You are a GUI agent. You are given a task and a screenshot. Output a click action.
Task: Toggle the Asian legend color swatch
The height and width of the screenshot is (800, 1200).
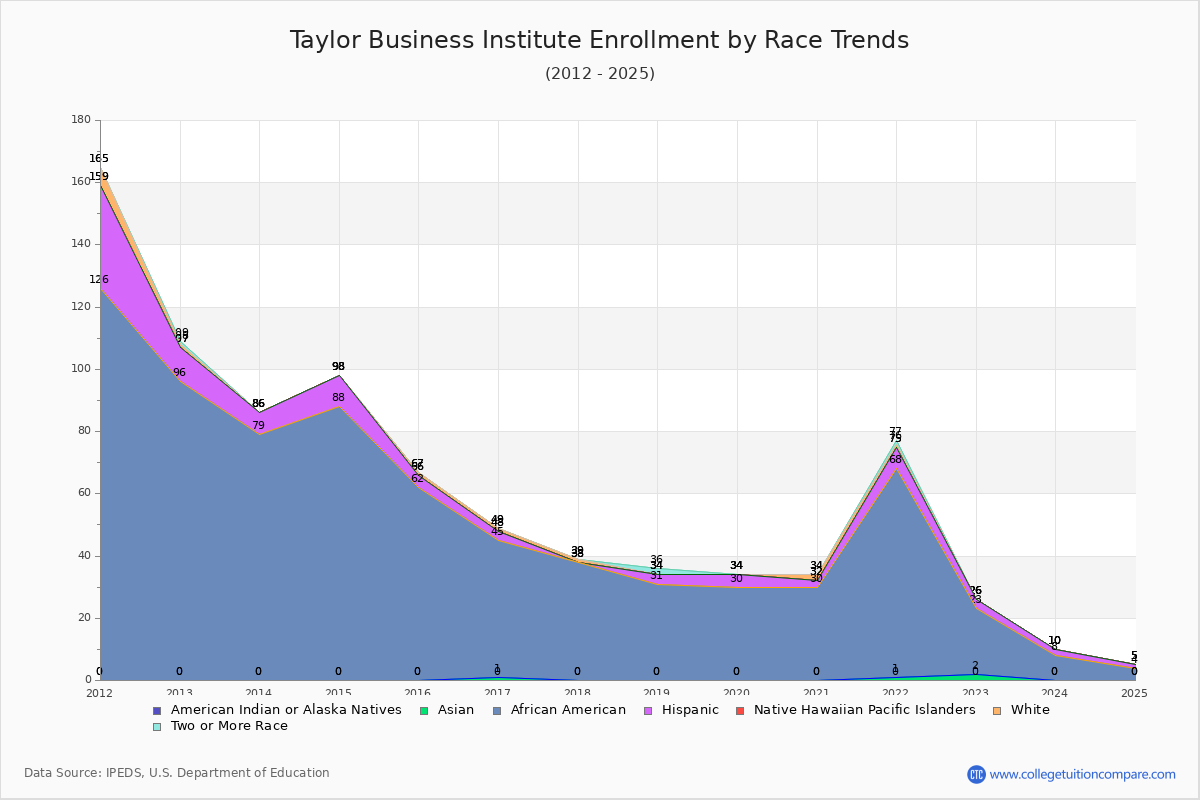[423, 711]
